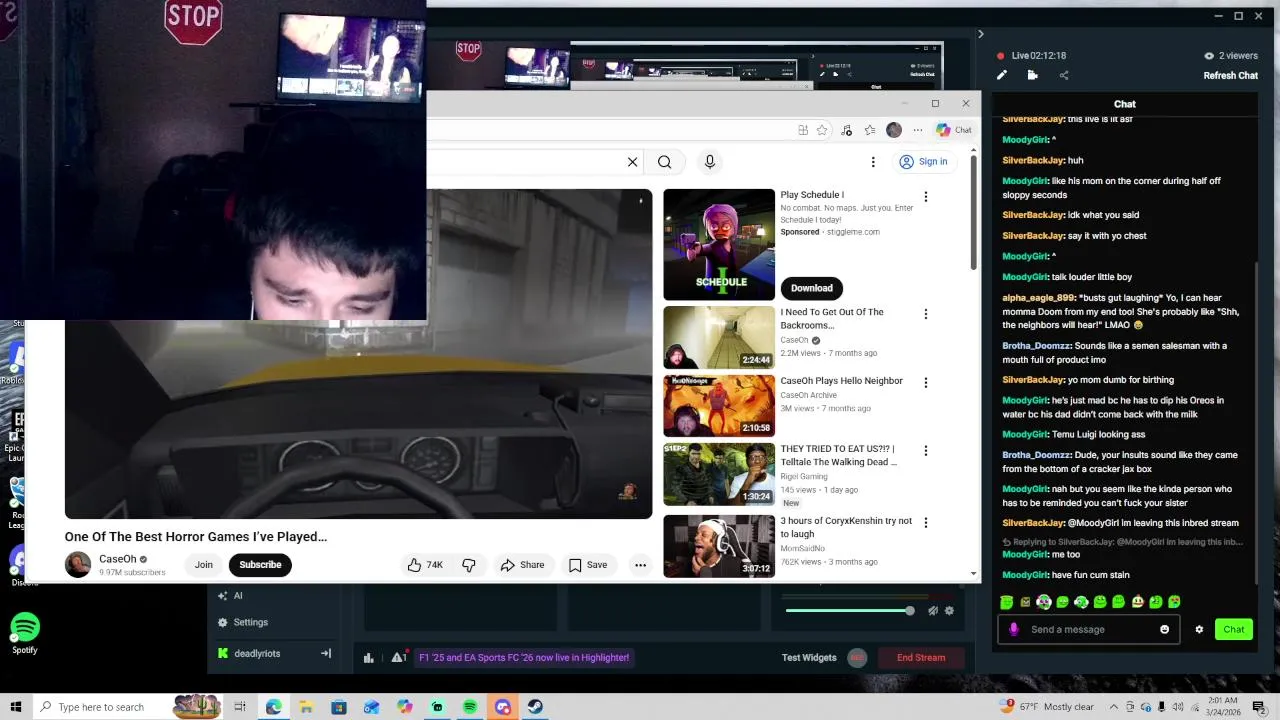Image resolution: width=1280 pixels, height=720 pixels.
Task: Click End Stream button
Action: pos(921,657)
